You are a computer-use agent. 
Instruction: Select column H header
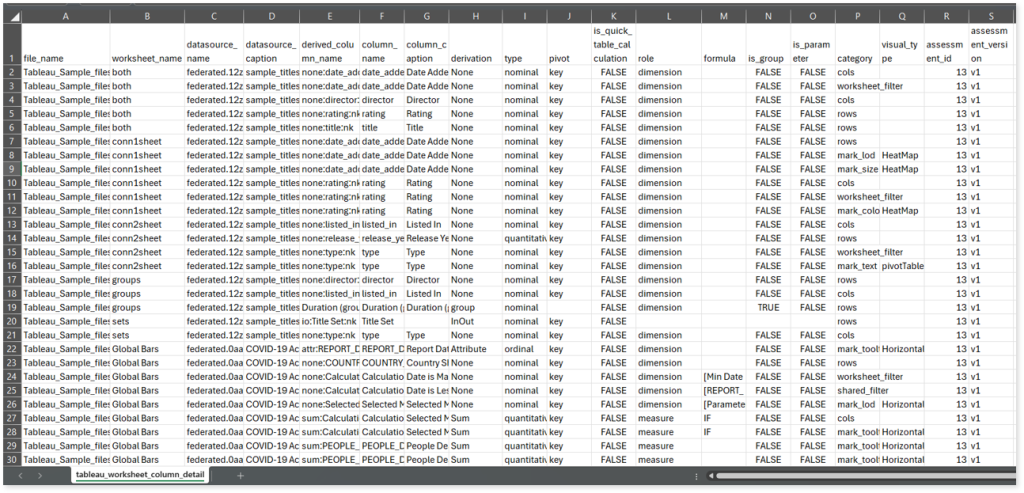475,17
